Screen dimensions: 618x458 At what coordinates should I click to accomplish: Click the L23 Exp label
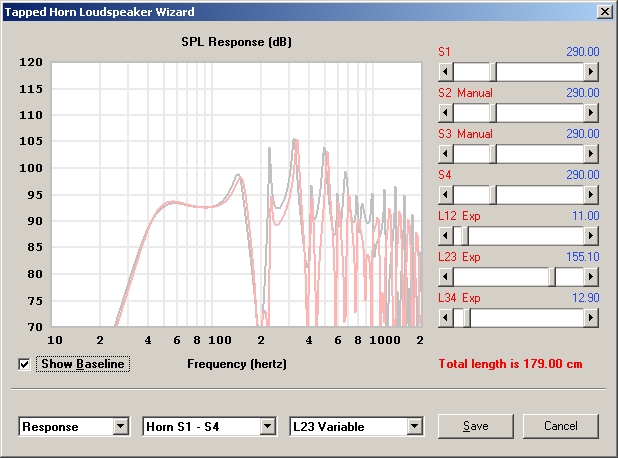pos(459,257)
